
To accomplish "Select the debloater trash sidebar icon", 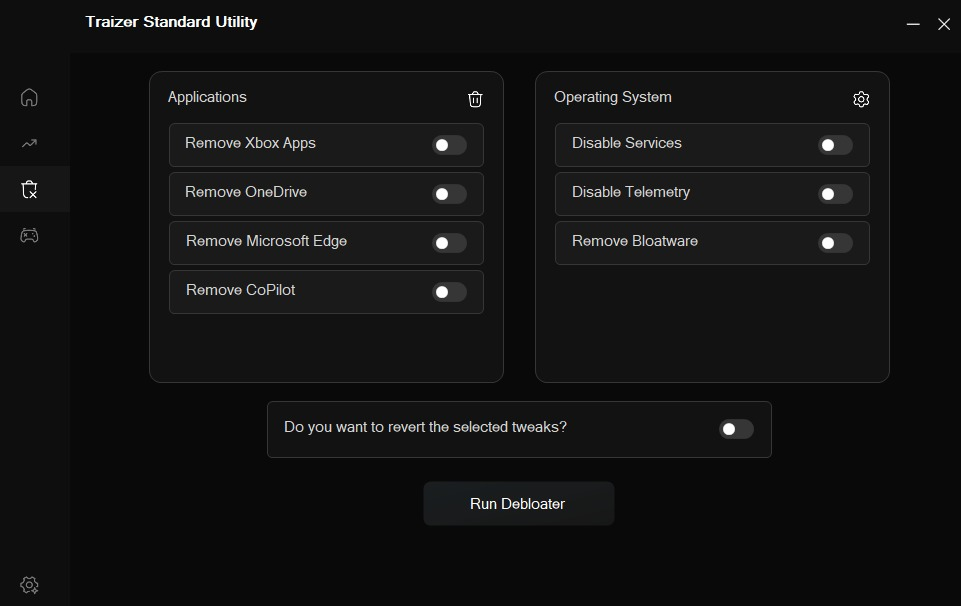I will coord(29,189).
